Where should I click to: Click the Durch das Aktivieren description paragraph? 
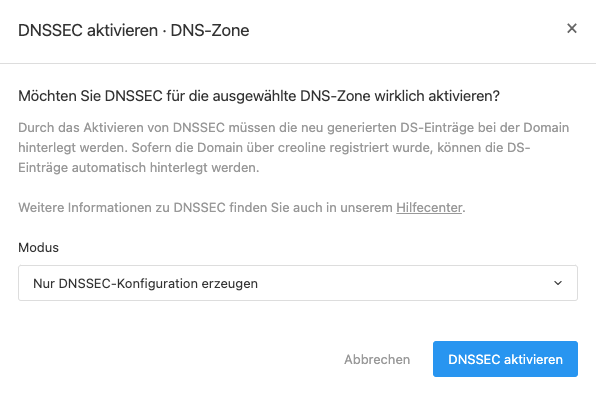[x=293, y=147]
